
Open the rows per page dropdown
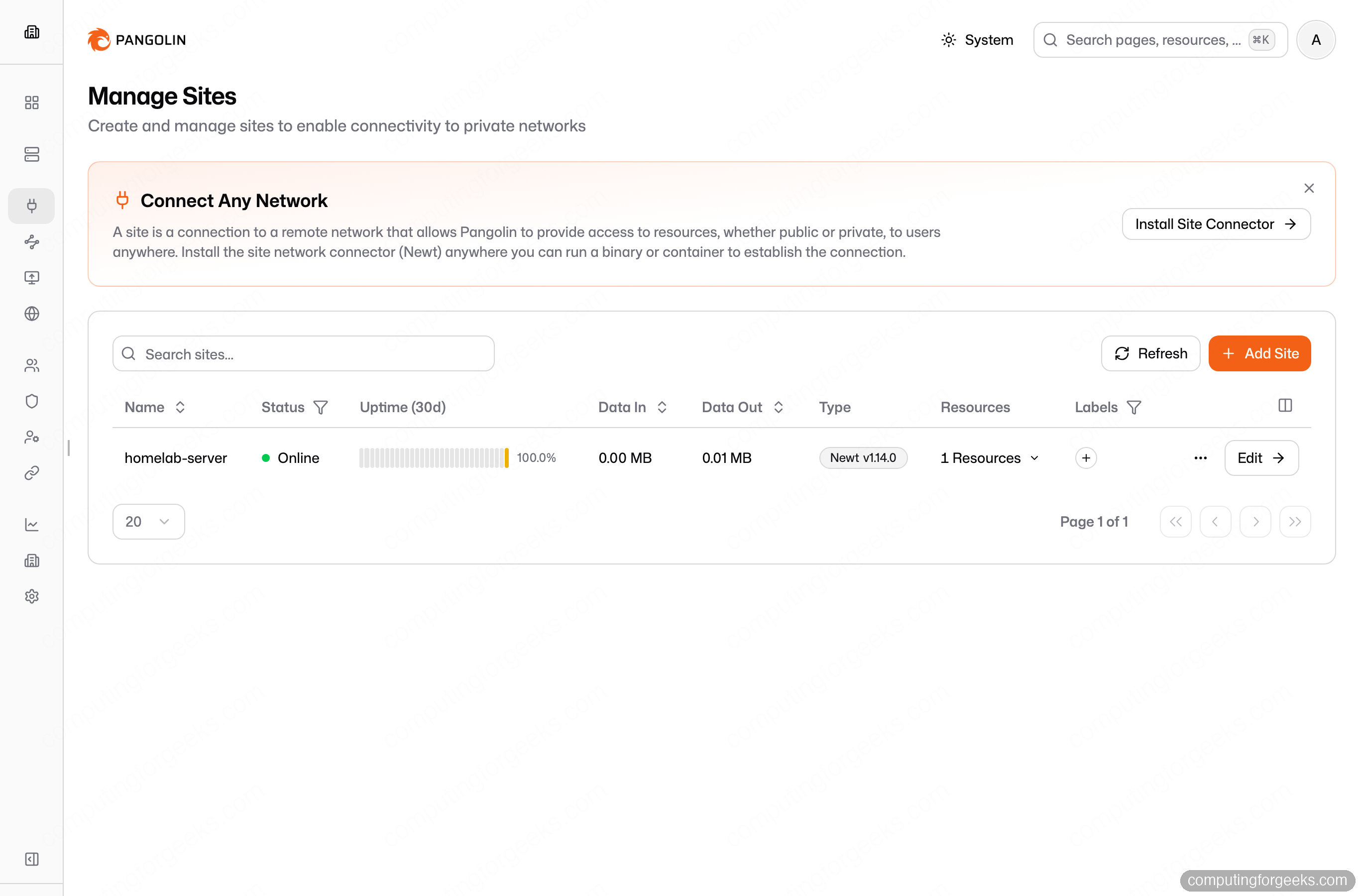pyautogui.click(x=148, y=522)
